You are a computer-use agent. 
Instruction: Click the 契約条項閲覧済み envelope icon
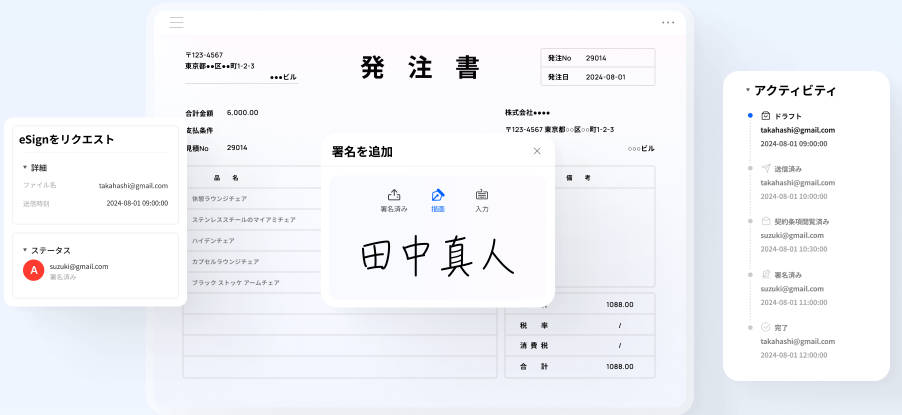[x=765, y=221]
